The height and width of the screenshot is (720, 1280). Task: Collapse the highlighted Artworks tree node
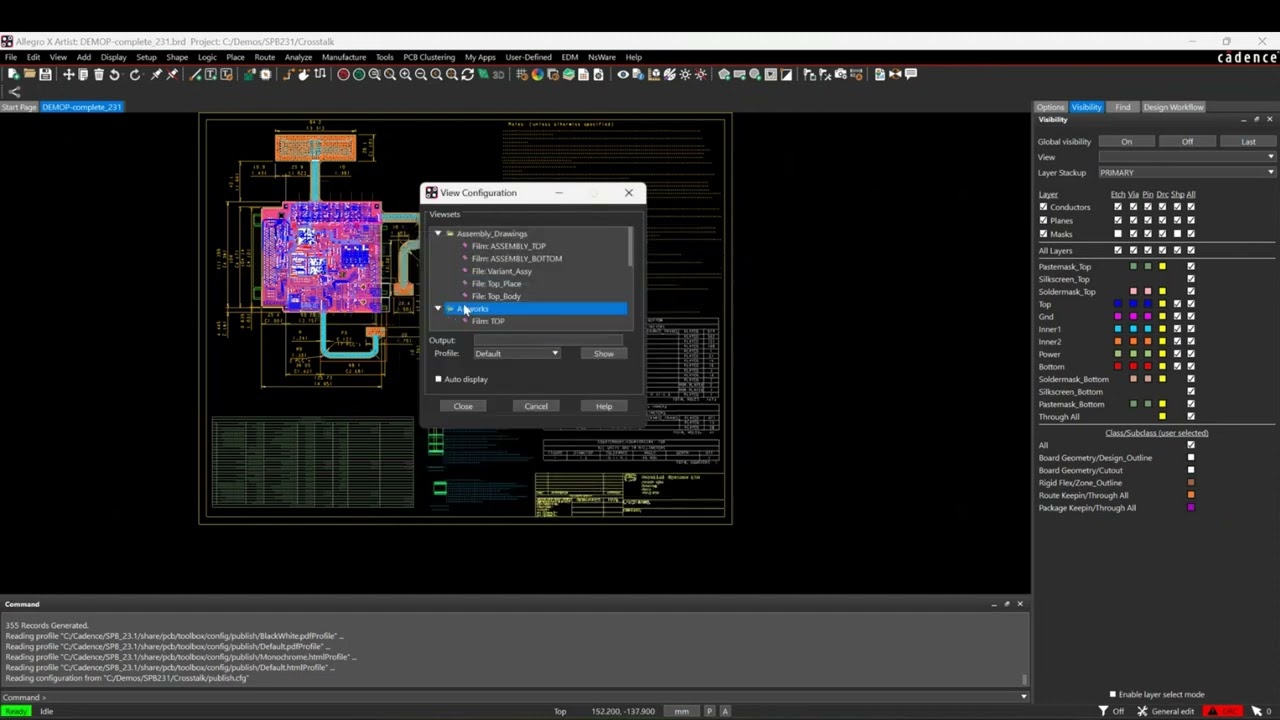437,308
